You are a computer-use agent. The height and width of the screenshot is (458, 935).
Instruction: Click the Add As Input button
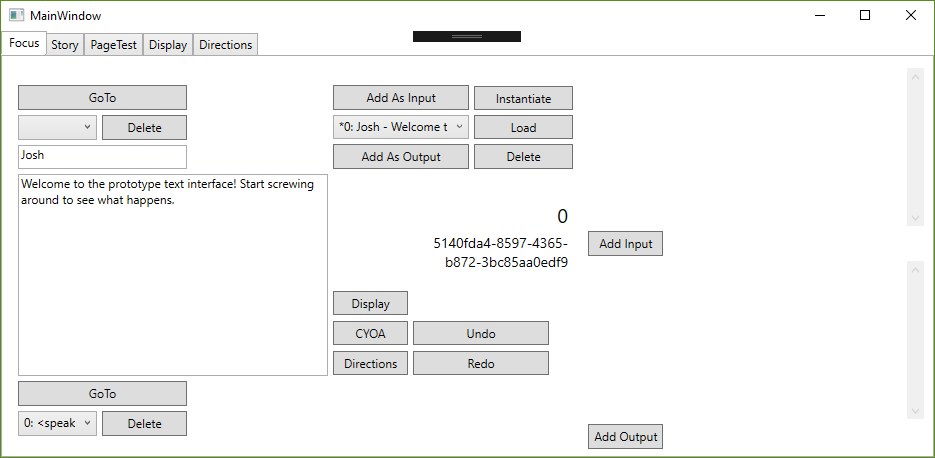click(x=401, y=98)
